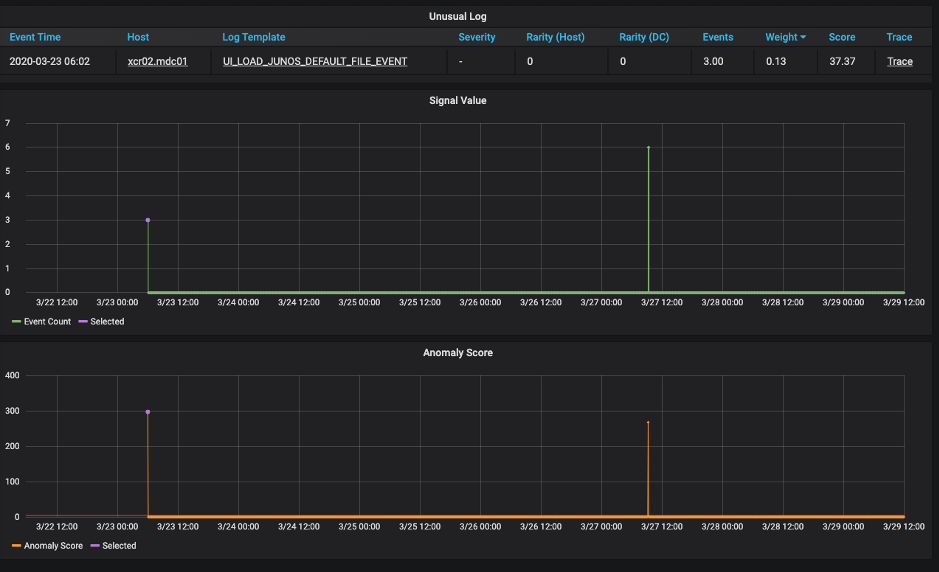Sort table by Host column header
The height and width of the screenshot is (572, 939).
tap(138, 37)
